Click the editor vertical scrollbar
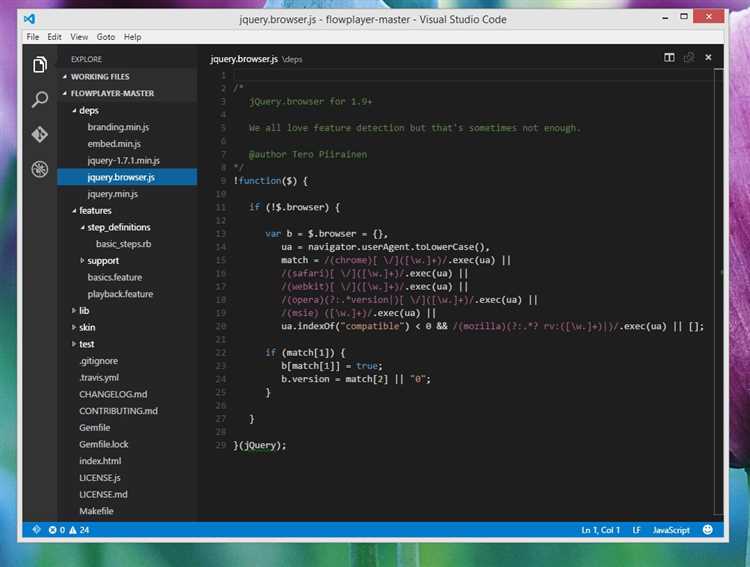 click(718, 292)
